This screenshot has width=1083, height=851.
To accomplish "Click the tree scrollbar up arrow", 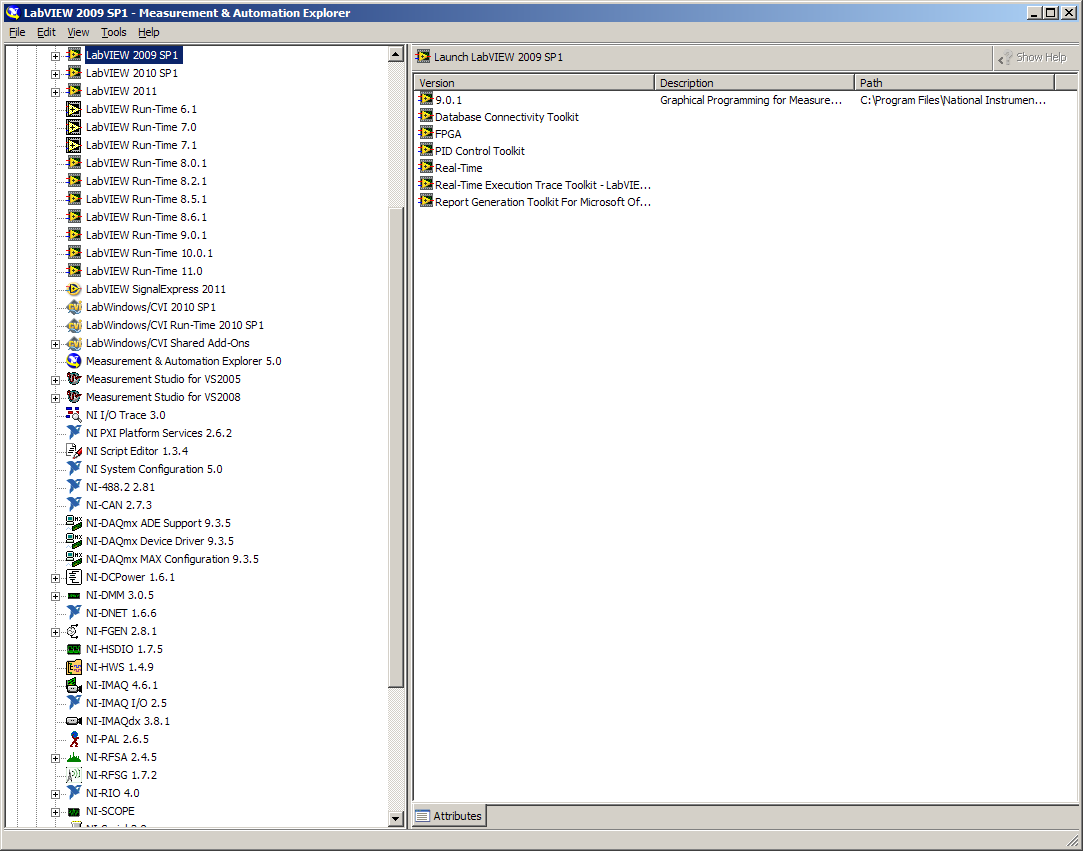I will point(396,54).
